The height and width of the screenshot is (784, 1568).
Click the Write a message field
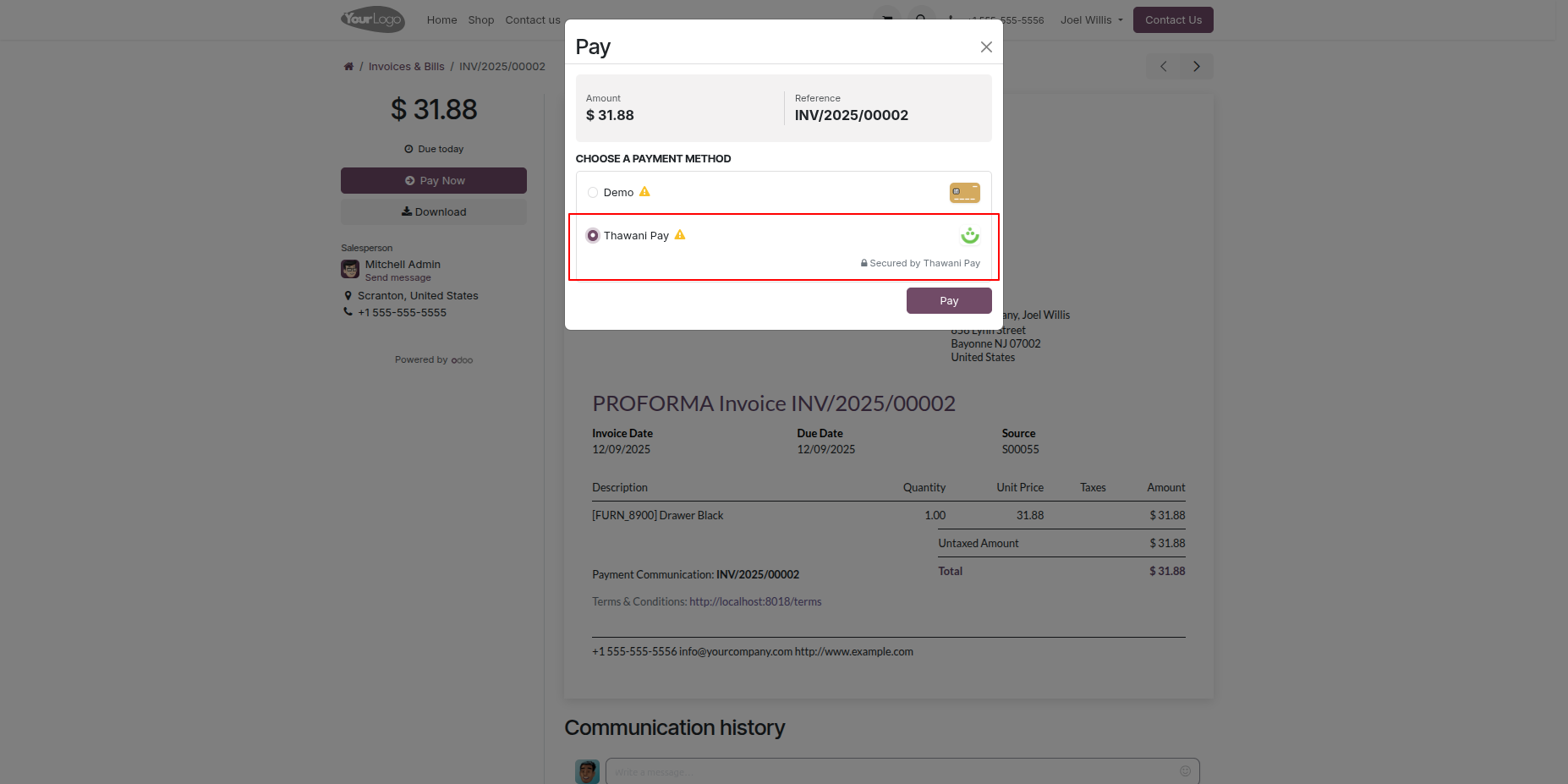[888, 771]
